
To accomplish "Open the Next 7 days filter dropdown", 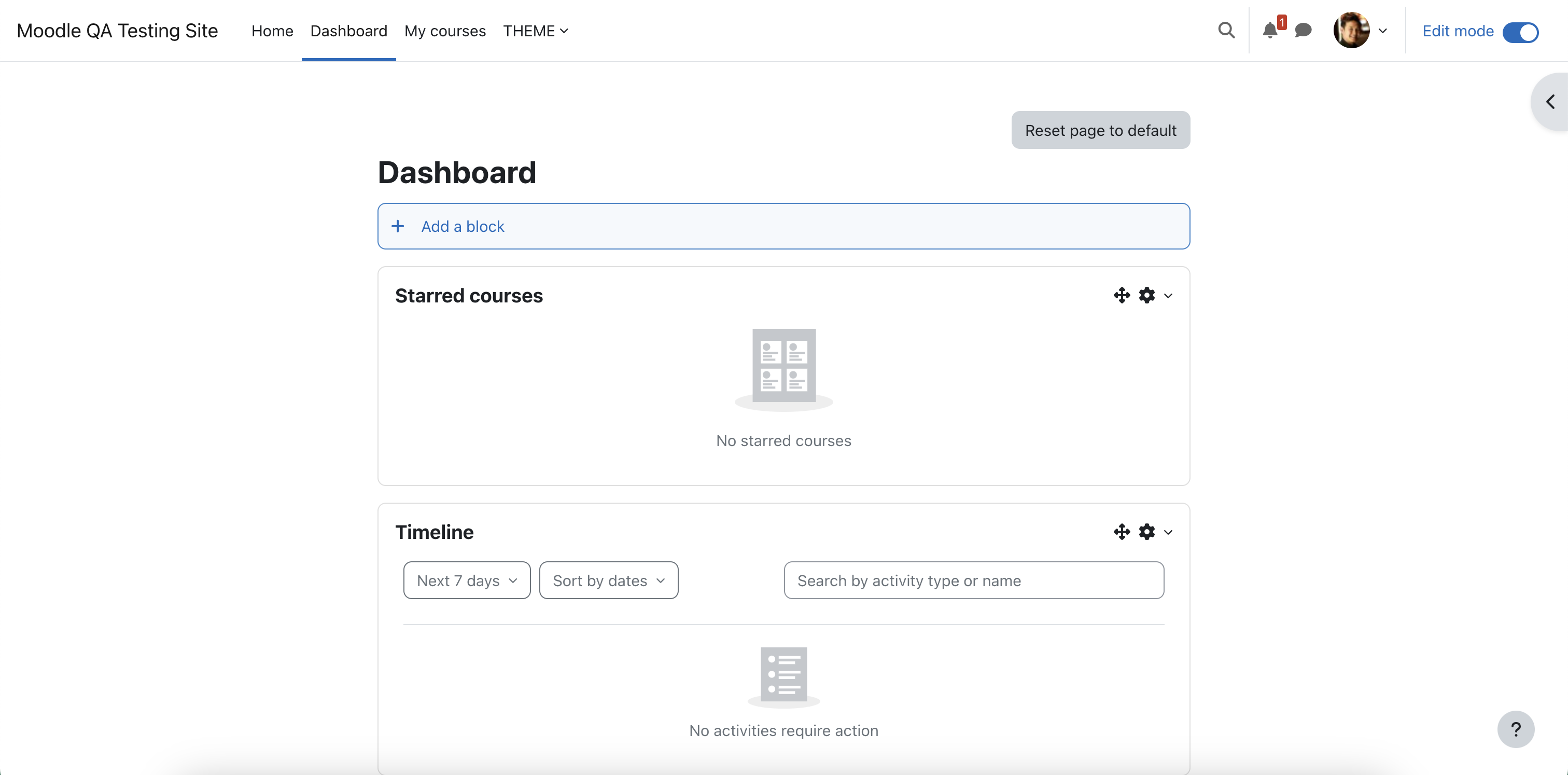I will coord(467,581).
